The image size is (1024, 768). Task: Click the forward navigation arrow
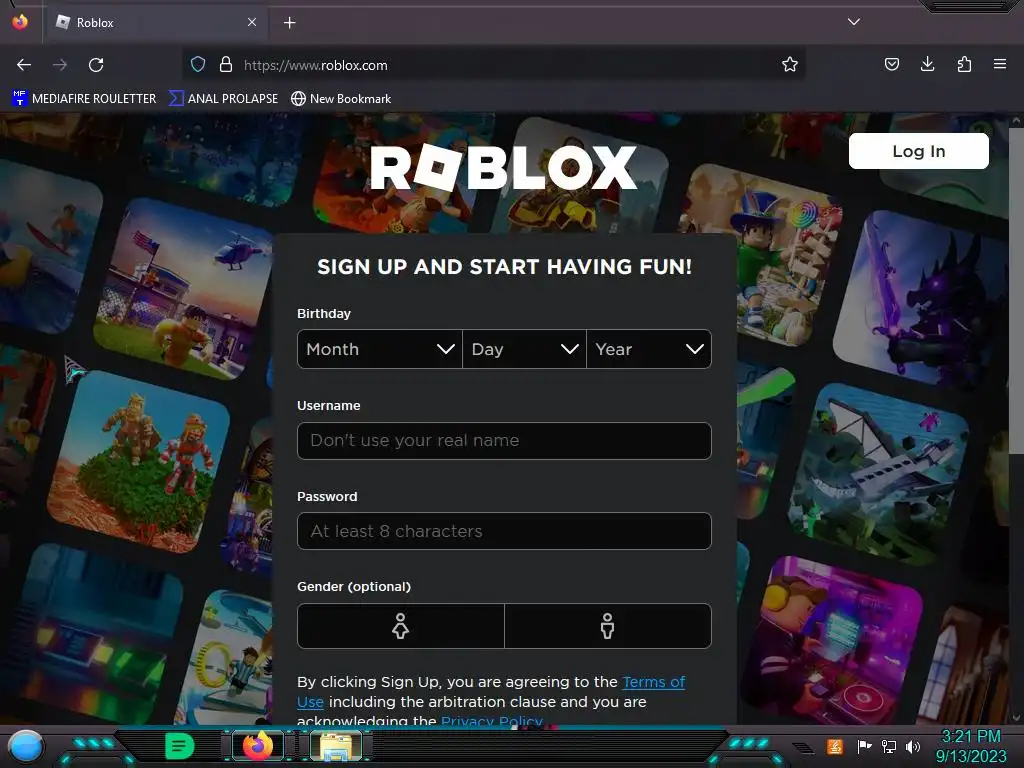pyautogui.click(x=60, y=65)
